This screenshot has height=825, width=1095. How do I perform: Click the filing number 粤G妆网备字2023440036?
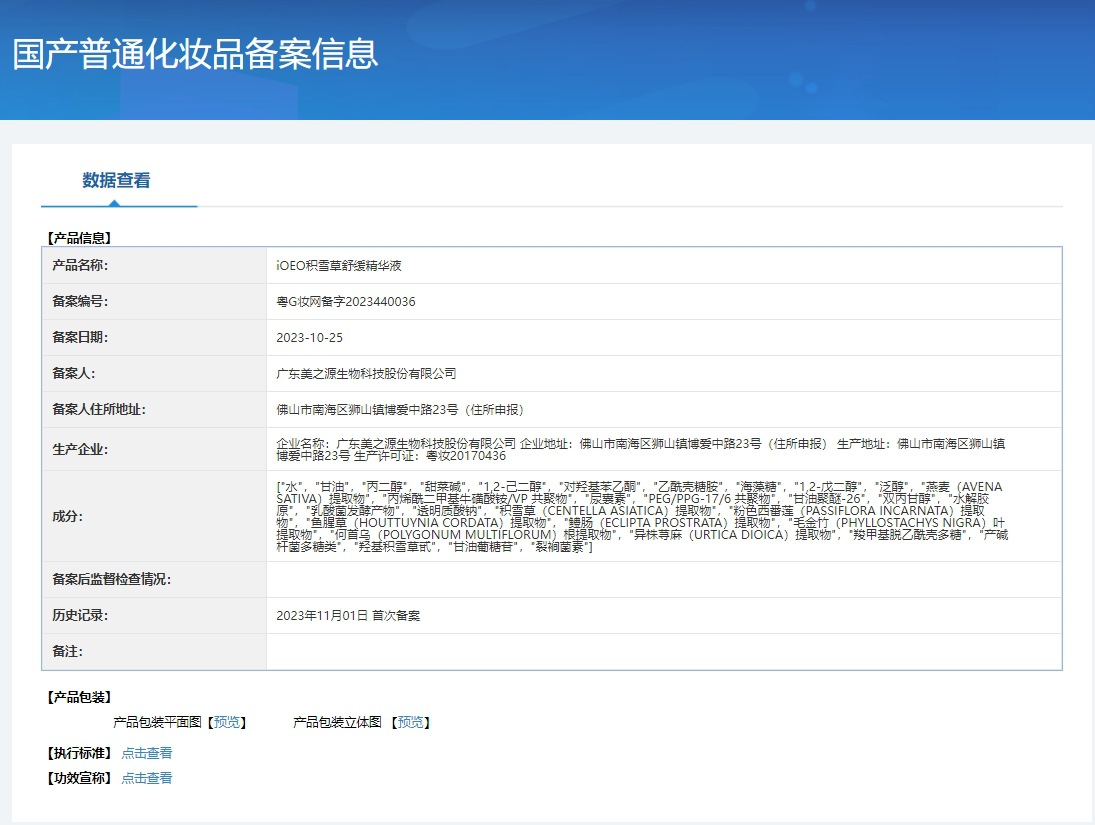point(346,302)
